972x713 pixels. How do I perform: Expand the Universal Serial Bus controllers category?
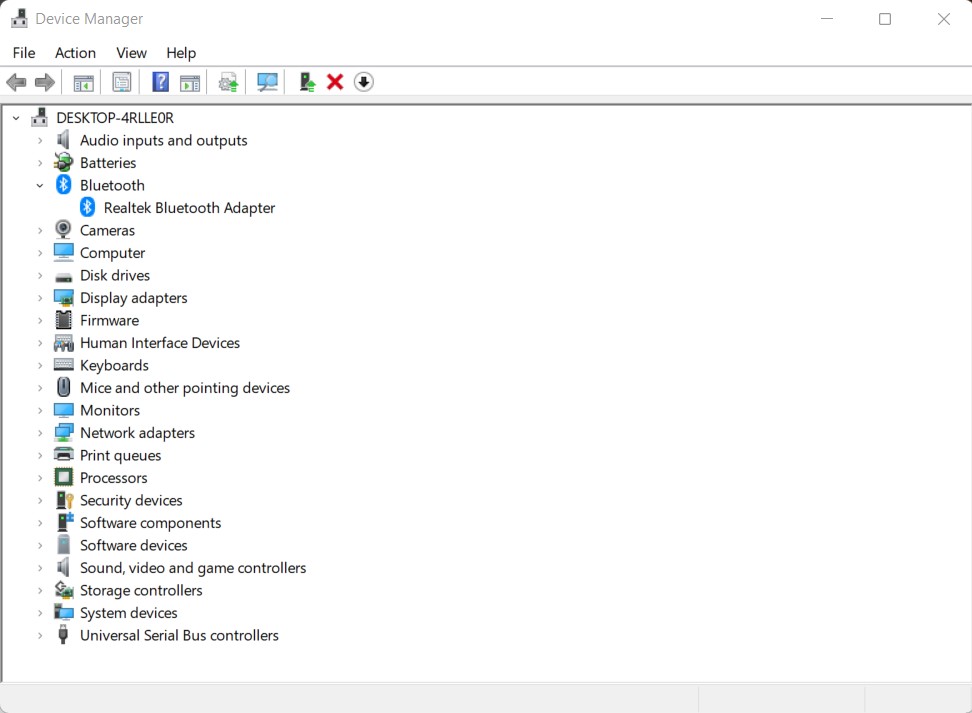tap(40, 635)
